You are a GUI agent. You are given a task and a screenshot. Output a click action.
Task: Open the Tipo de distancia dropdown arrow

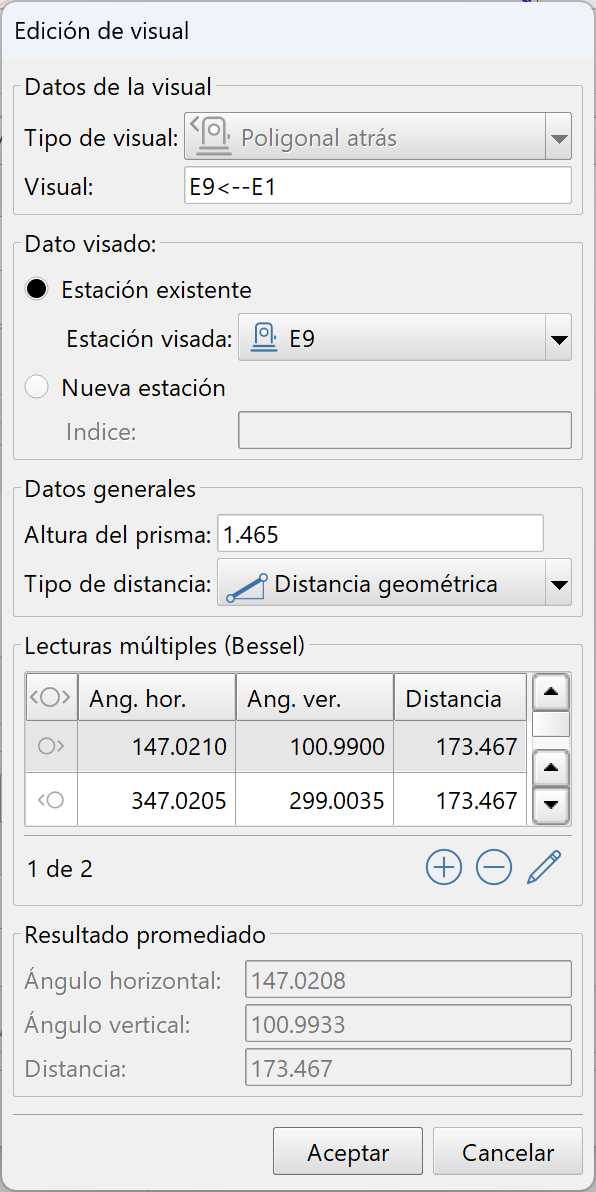pyautogui.click(x=559, y=586)
